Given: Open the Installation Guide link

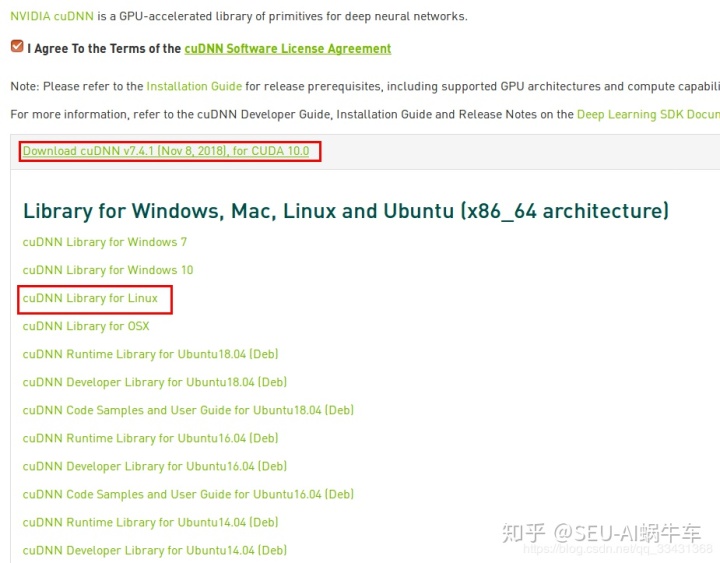Looking at the screenshot, I should pos(194,86).
